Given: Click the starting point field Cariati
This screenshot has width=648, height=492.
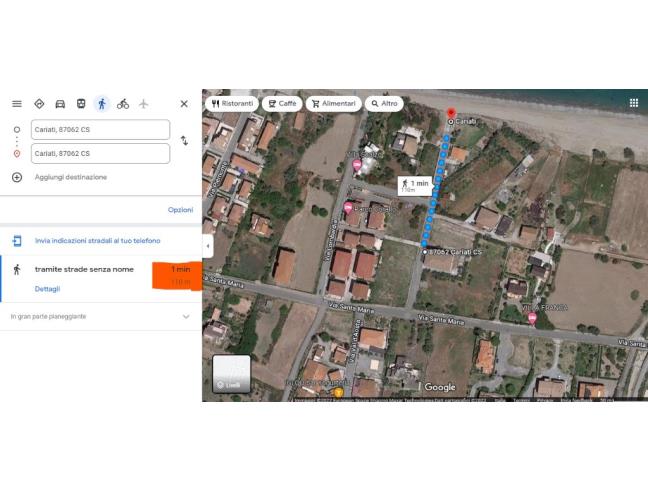Looking at the screenshot, I should 100,129.
